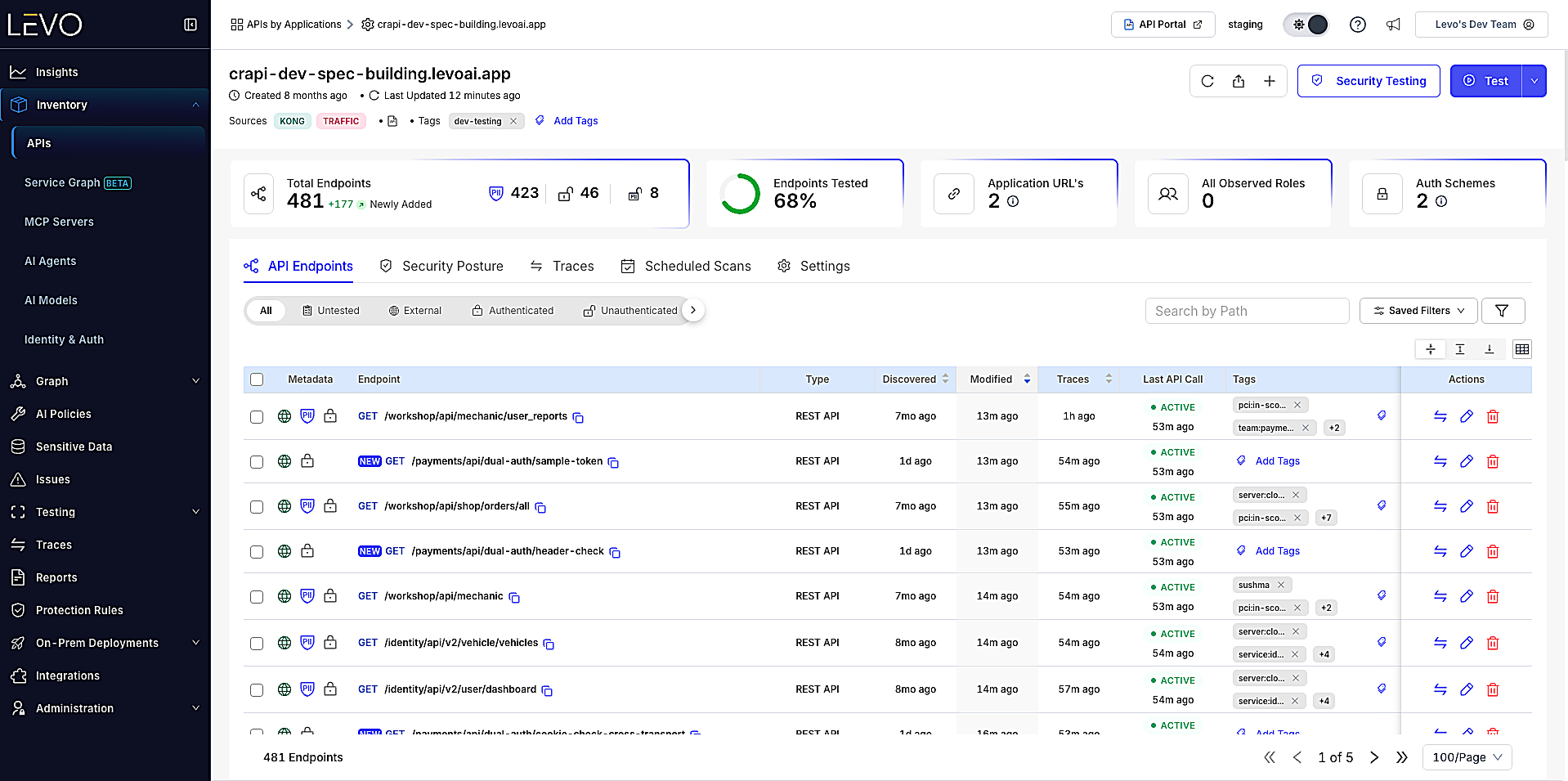Click info icon beside Auth Schemes count
1568x781 pixels.
click(1441, 201)
